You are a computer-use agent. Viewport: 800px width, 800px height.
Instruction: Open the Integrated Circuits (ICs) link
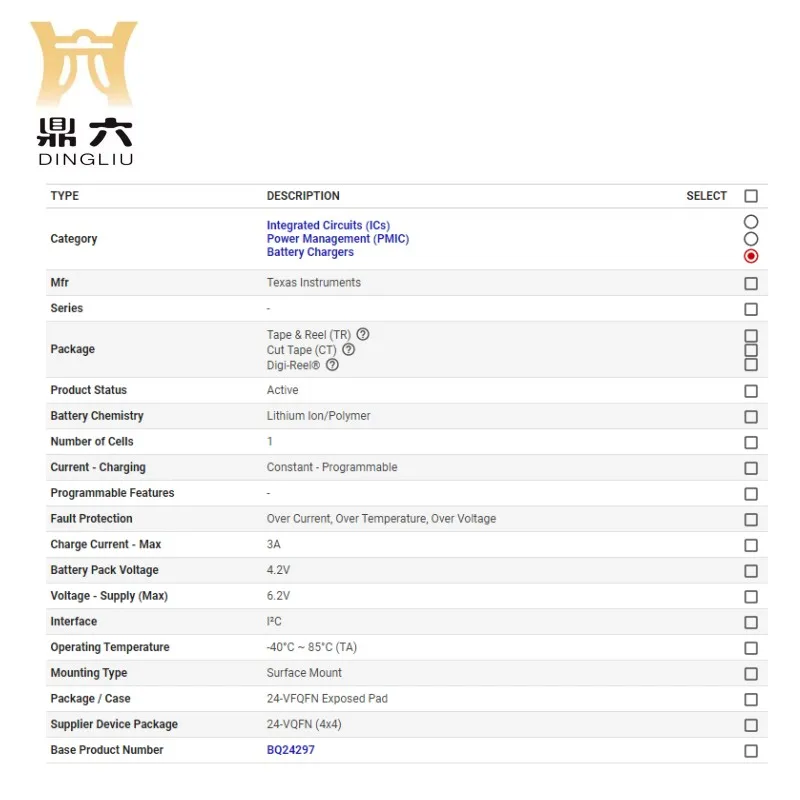pyautogui.click(x=328, y=225)
